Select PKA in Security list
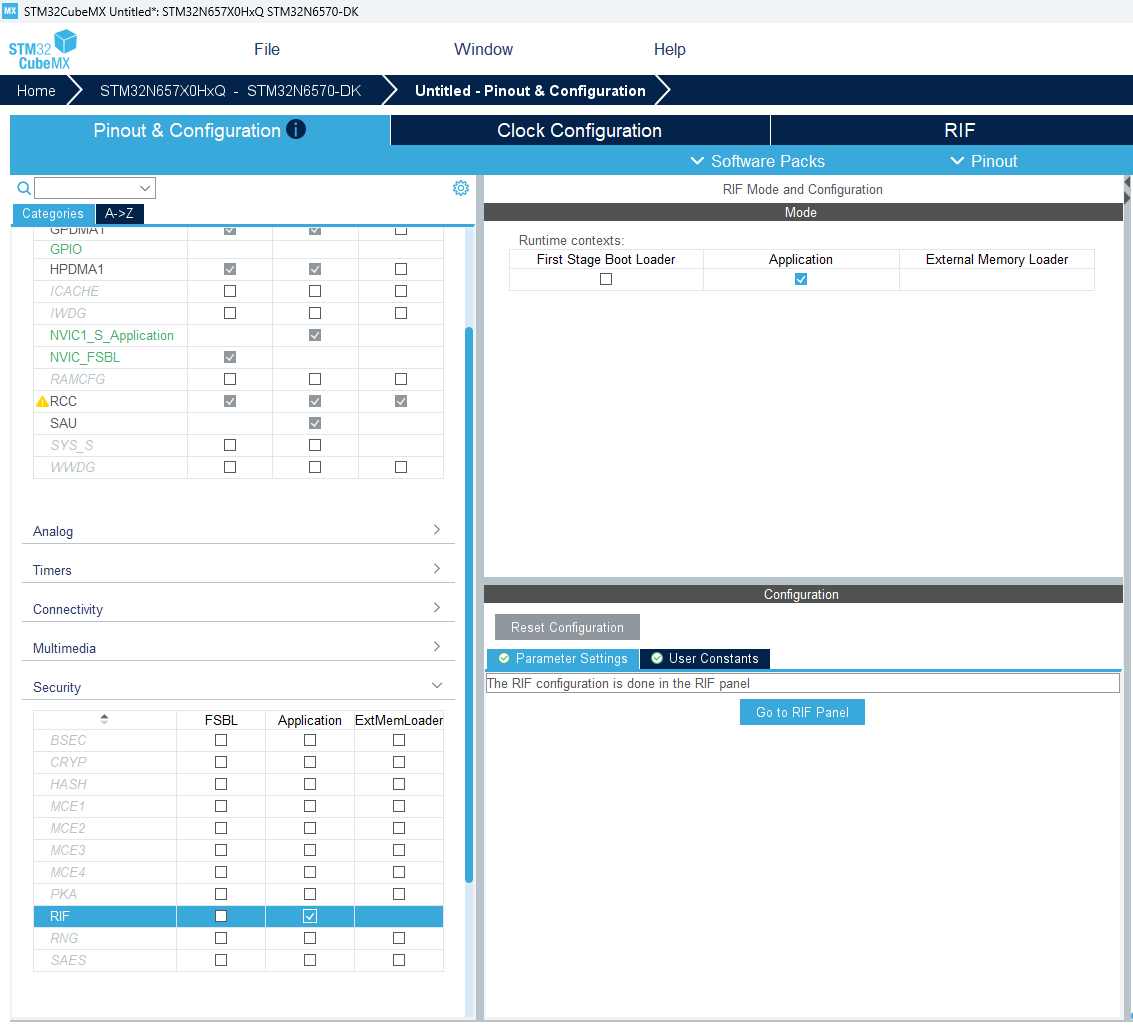The image size is (1133, 1032). (x=64, y=895)
